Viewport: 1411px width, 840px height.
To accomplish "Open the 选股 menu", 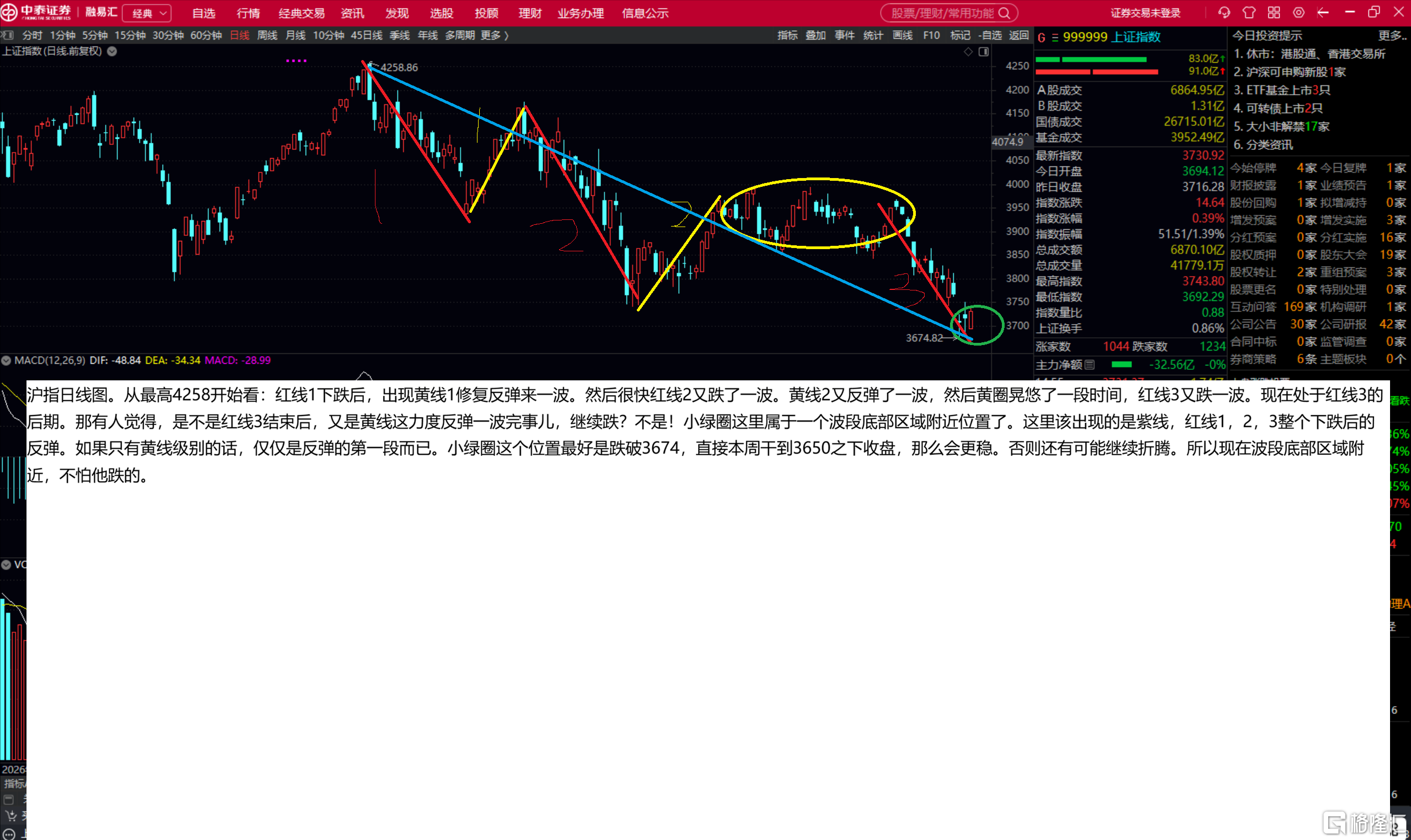I will pos(442,13).
